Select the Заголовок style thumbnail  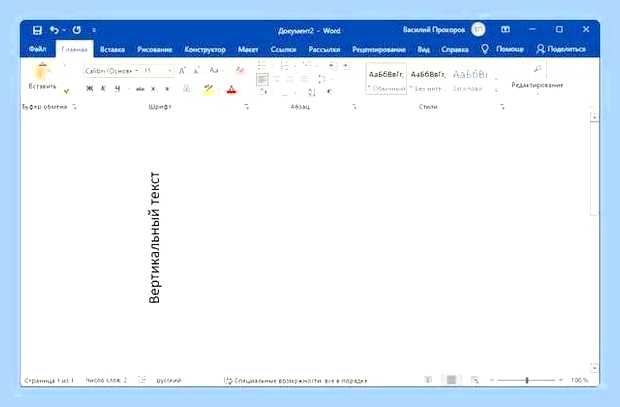coord(470,80)
